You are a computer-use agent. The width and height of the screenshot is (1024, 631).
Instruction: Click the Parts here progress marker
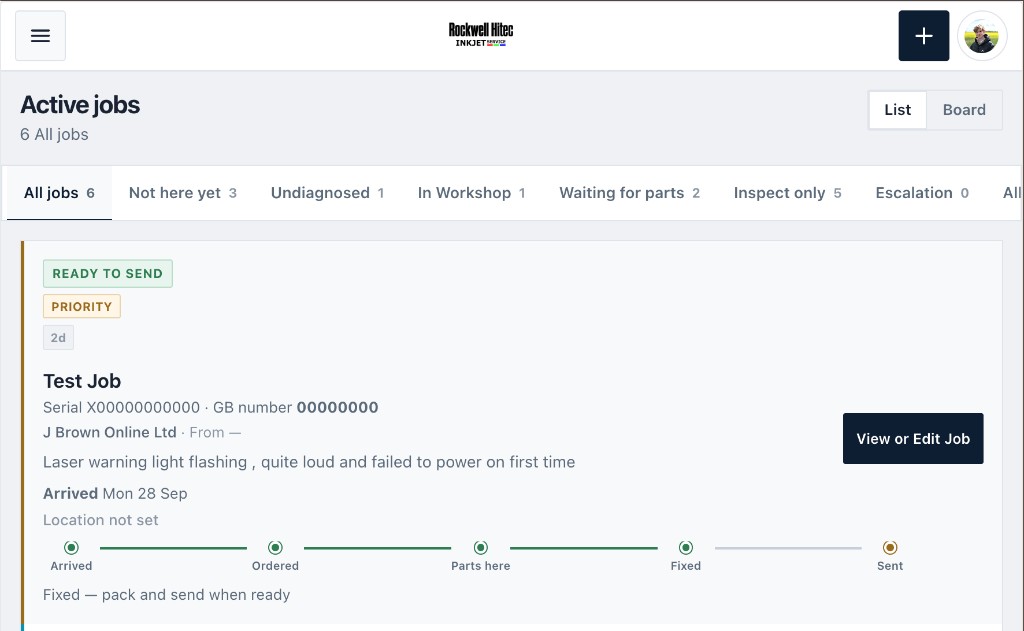coord(481,547)
